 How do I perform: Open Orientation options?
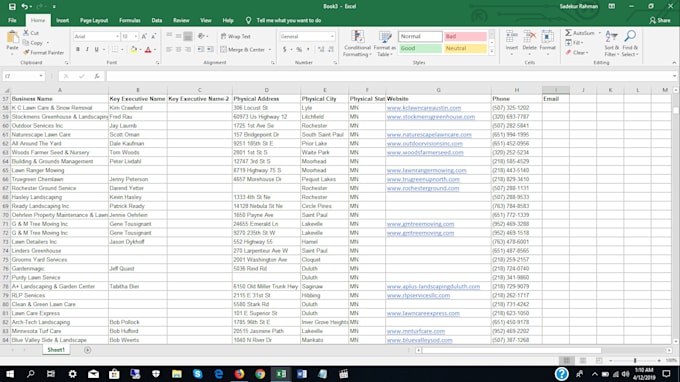(202, 36)
